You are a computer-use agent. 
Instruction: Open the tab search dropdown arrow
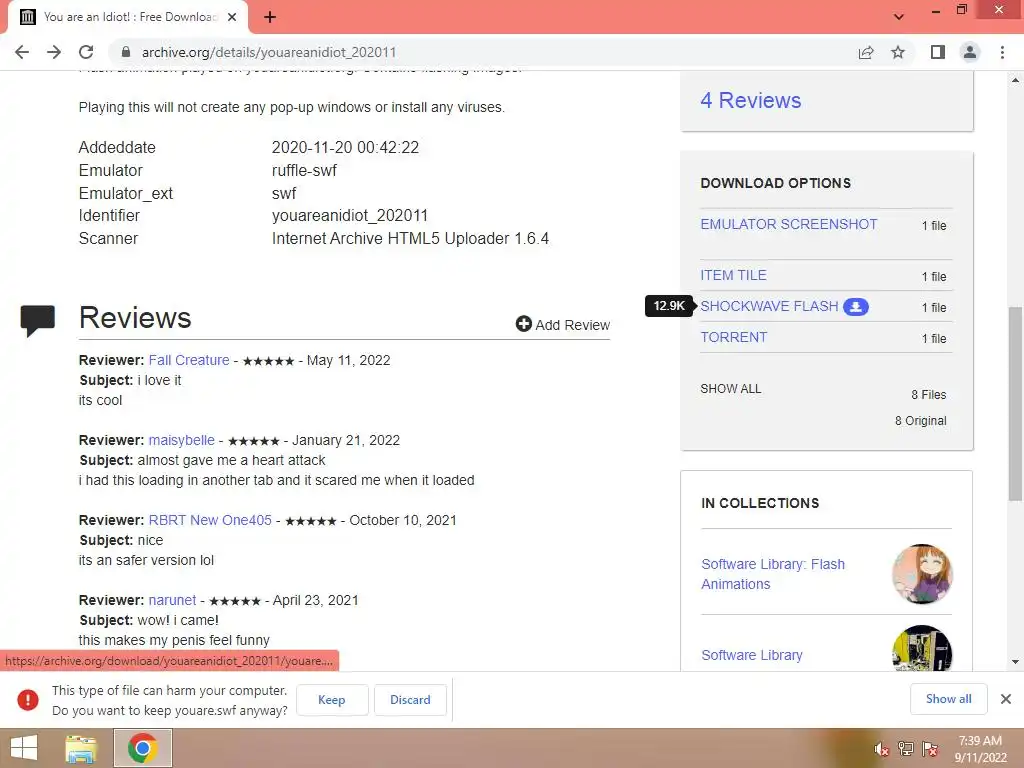[x=899, y=17]
